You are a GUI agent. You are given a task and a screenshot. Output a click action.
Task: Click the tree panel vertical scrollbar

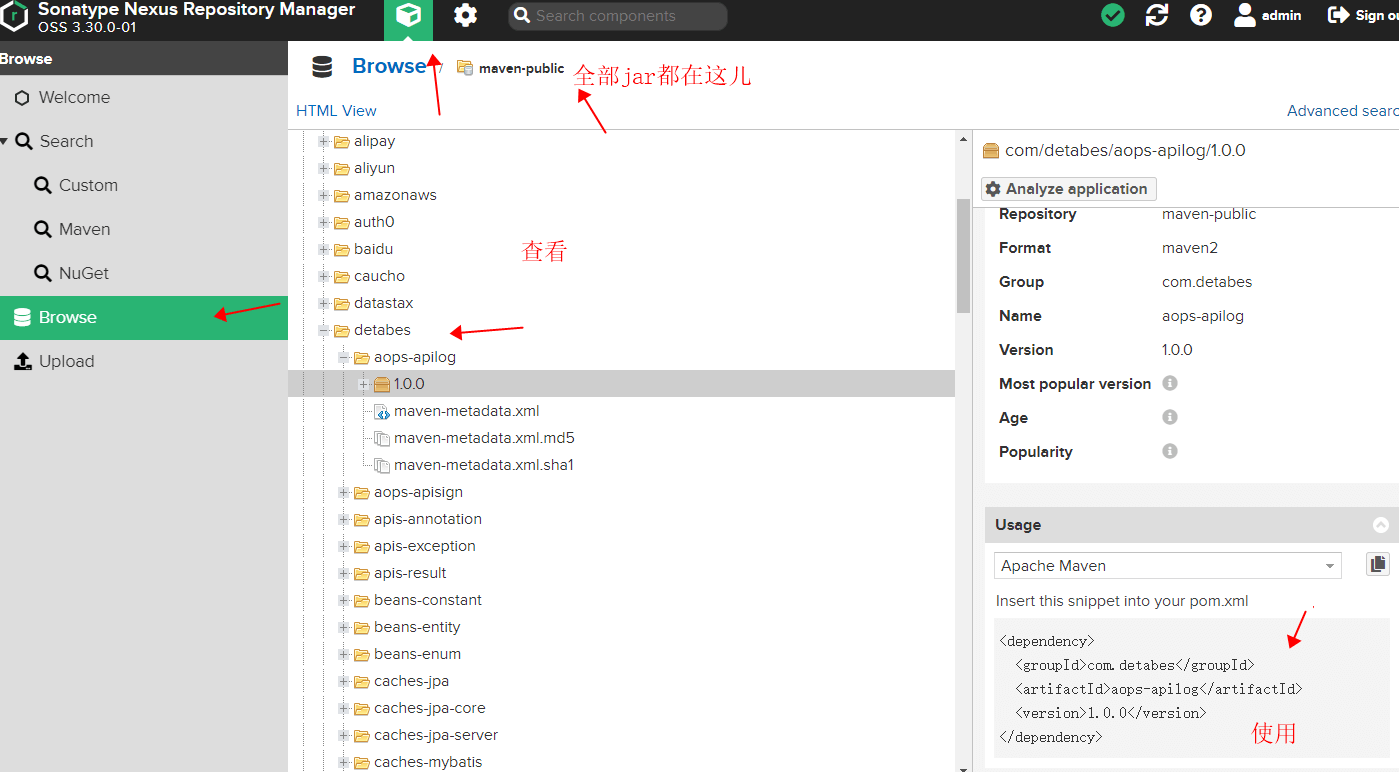pyautogui.click(x=963, y=256)
